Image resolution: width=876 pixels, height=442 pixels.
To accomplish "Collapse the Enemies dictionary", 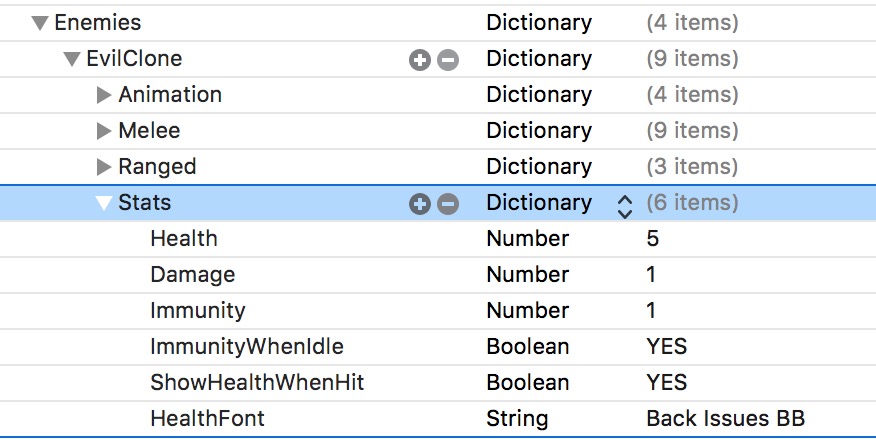I will coord(40,22).
